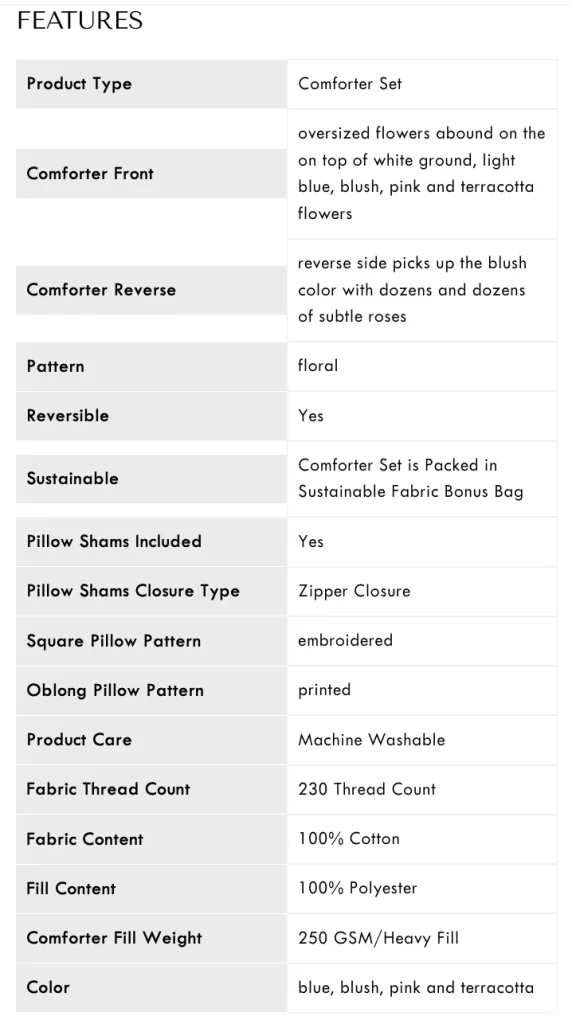Click the 230 Thread Count value
Image resolution: width=572 pixels, height=1024 pixels.
[367, 789]
